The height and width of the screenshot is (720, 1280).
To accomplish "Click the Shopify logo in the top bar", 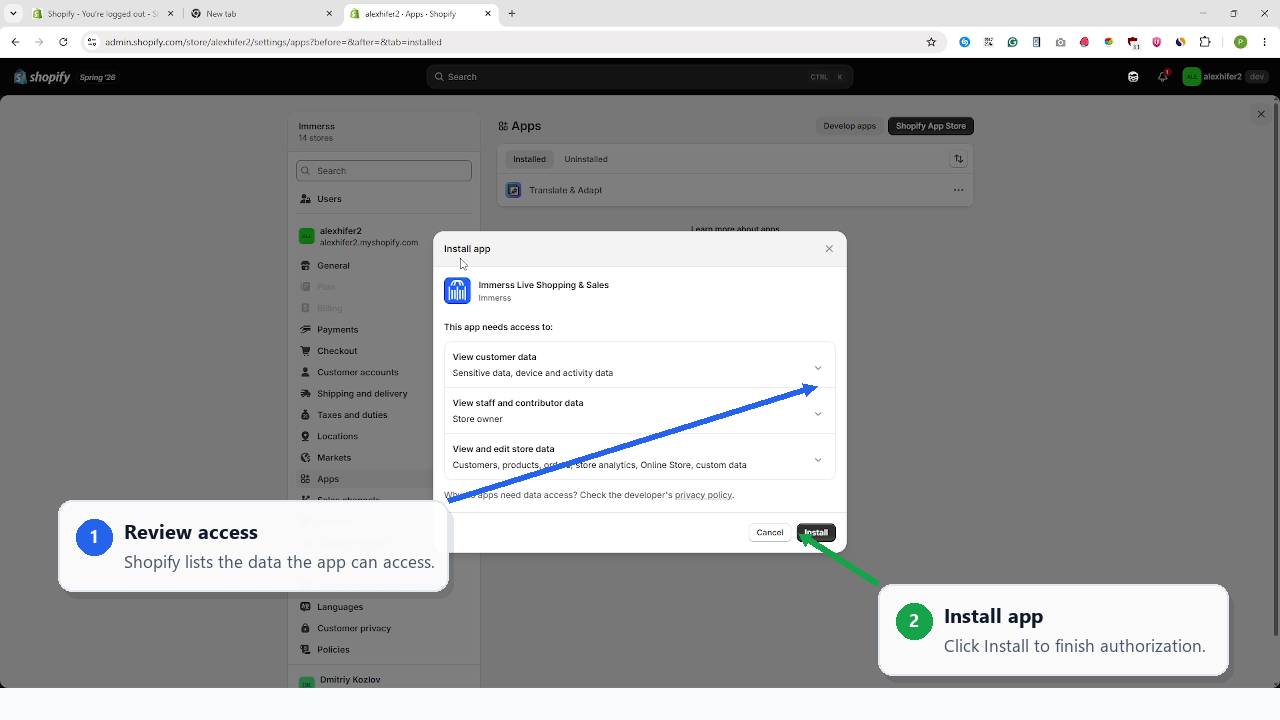I will coord(42,77).
